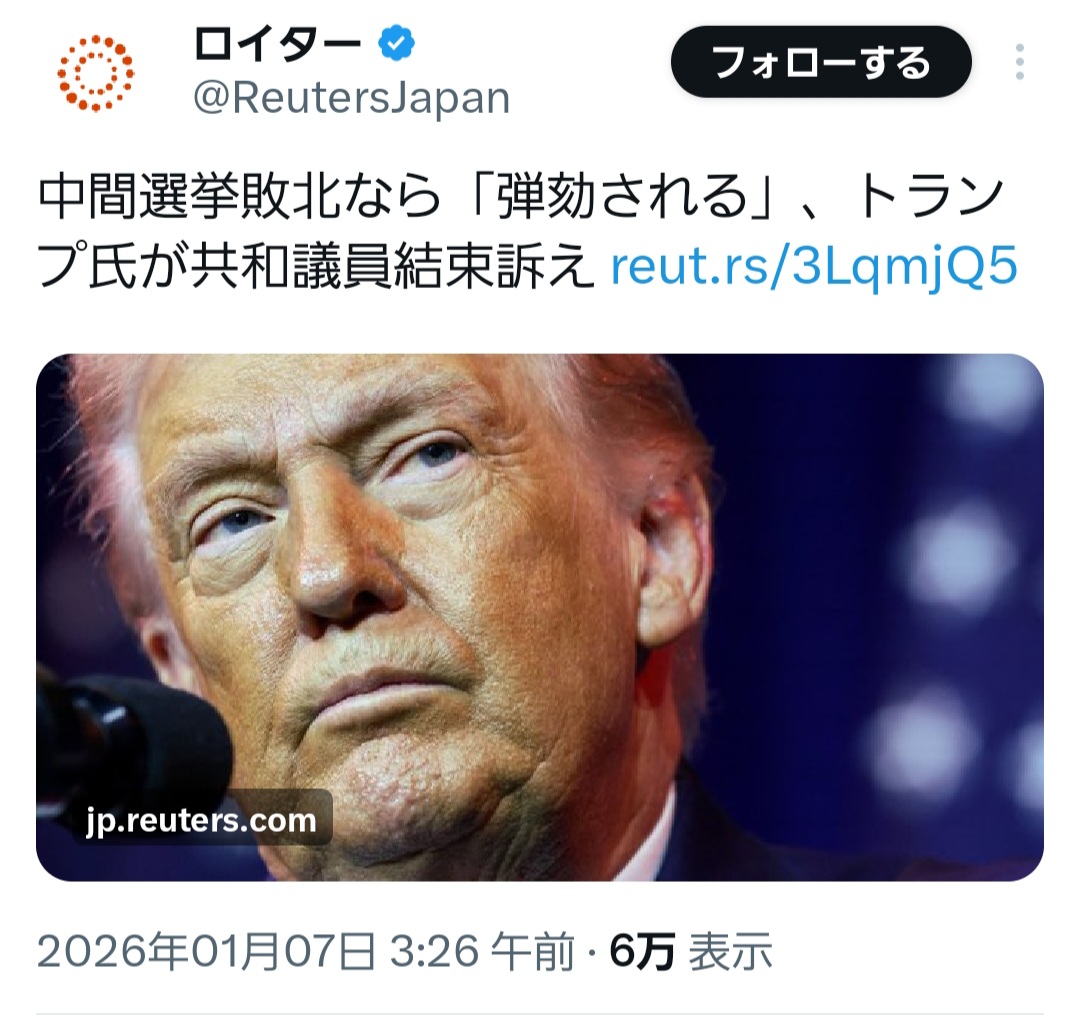Click the tweet headline text 中間選挙敗北なら

[x=239, y=196]
